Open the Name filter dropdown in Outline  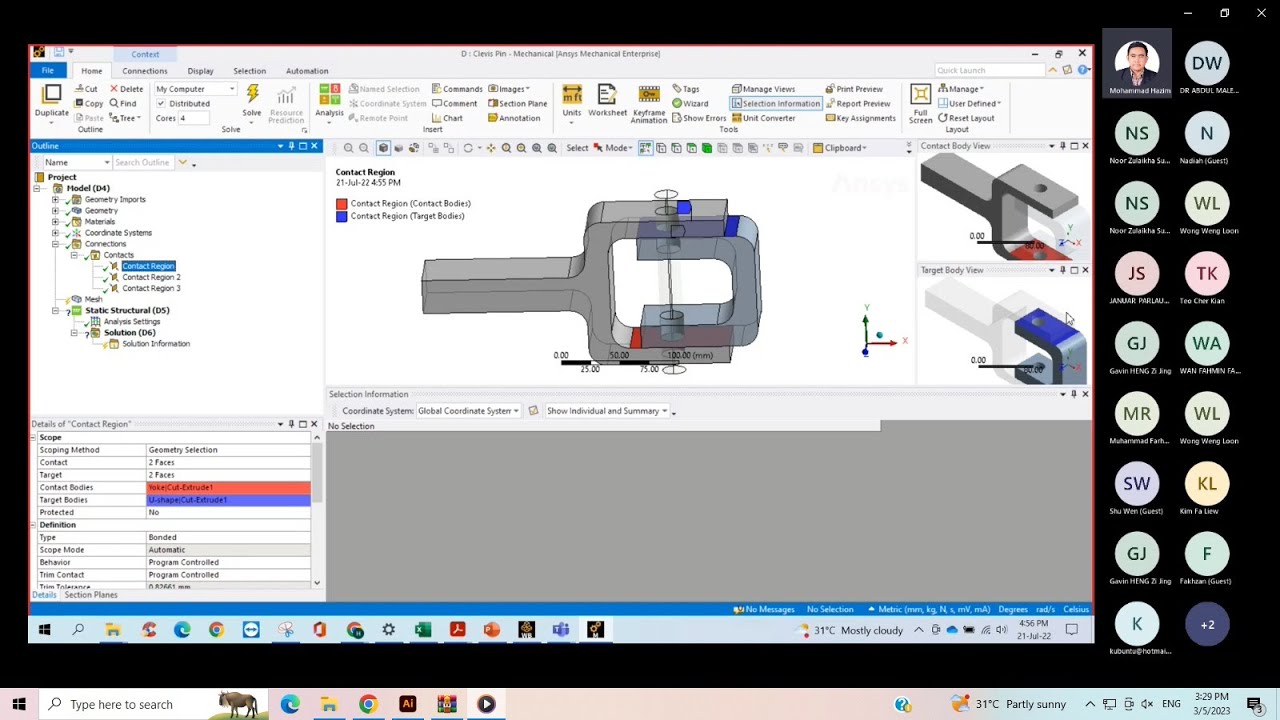[x=76, y=162]
